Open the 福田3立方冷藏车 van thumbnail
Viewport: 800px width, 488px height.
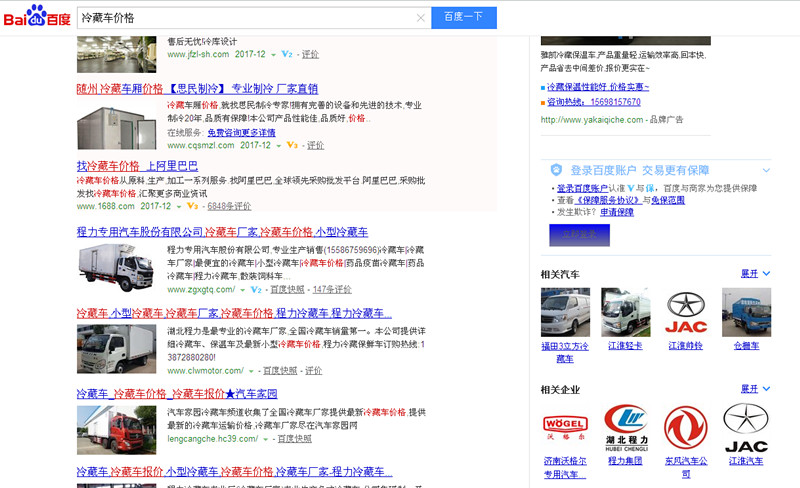tap(565, 312)
